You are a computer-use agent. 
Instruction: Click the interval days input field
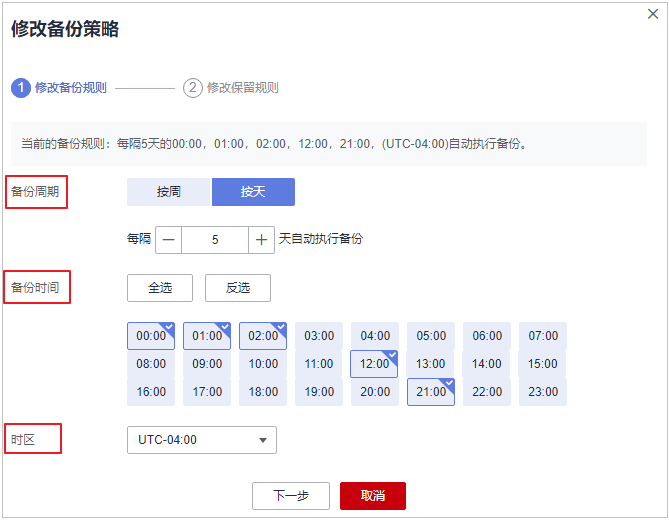214,239
